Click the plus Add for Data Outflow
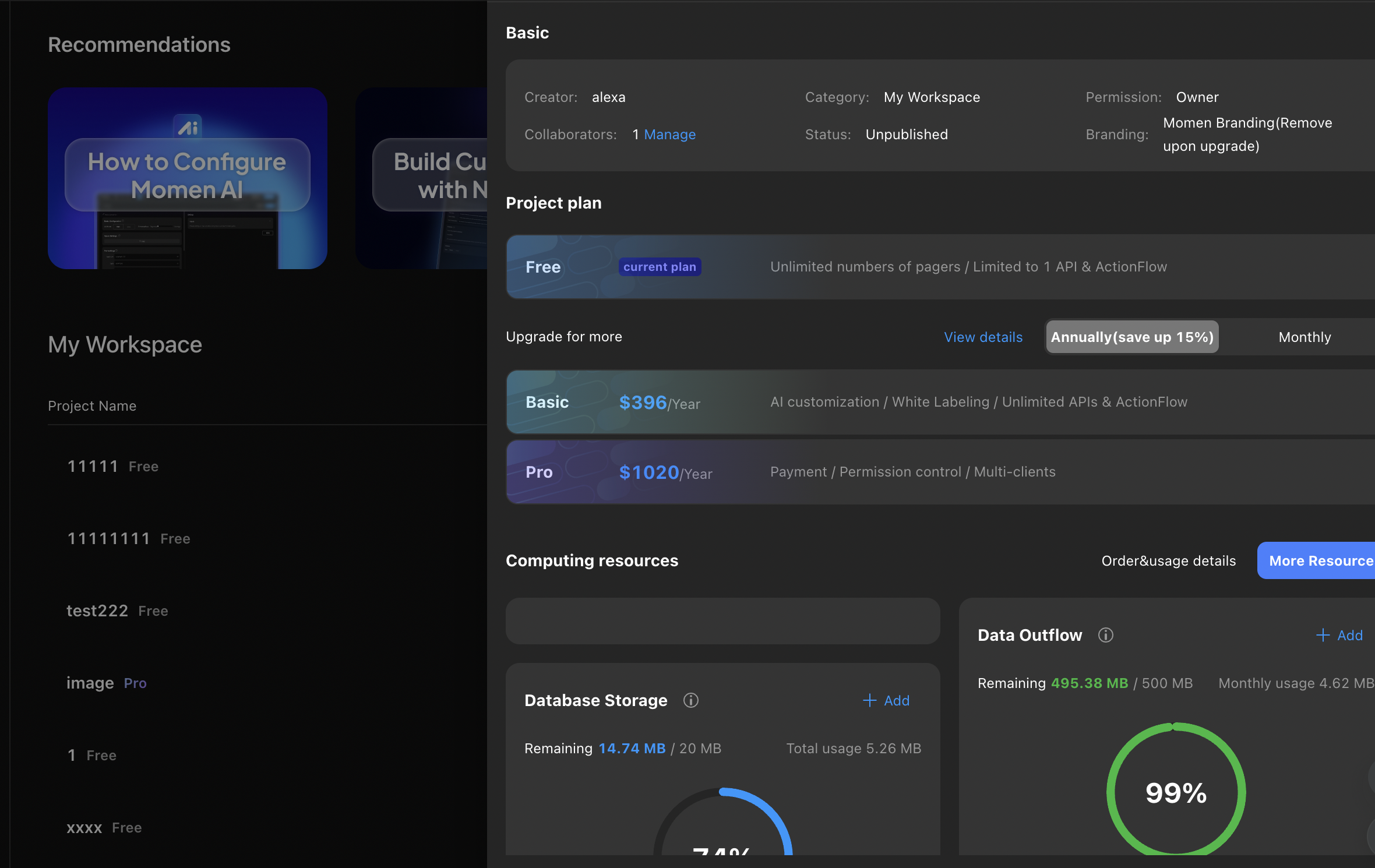This screenshot has height=868, width=1375. coord(1339,635)
